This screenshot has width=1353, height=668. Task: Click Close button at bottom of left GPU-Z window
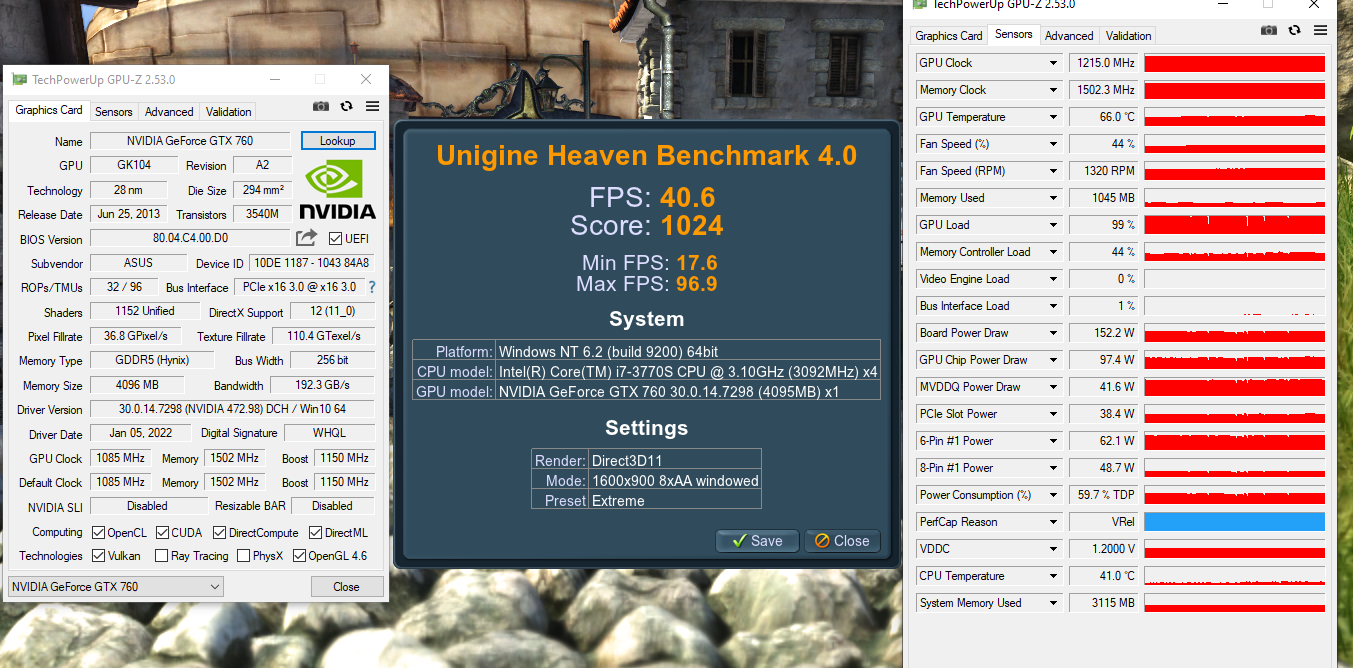click(x=346, y=587)
